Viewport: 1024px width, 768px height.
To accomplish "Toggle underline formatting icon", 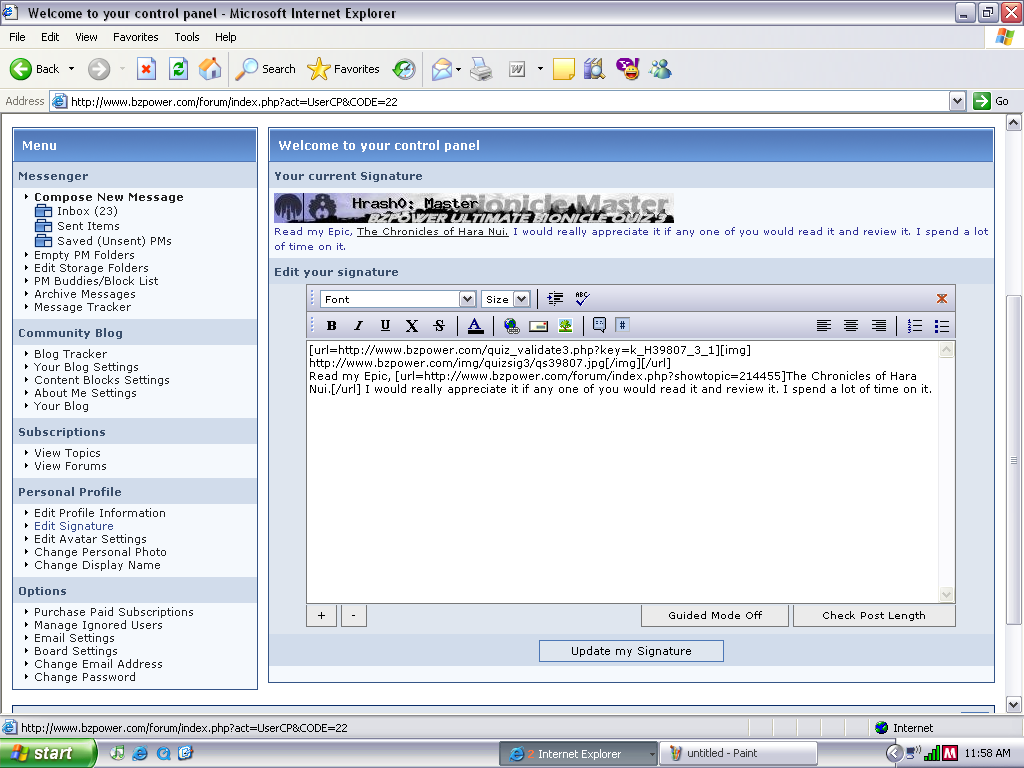I will point(385,325).
